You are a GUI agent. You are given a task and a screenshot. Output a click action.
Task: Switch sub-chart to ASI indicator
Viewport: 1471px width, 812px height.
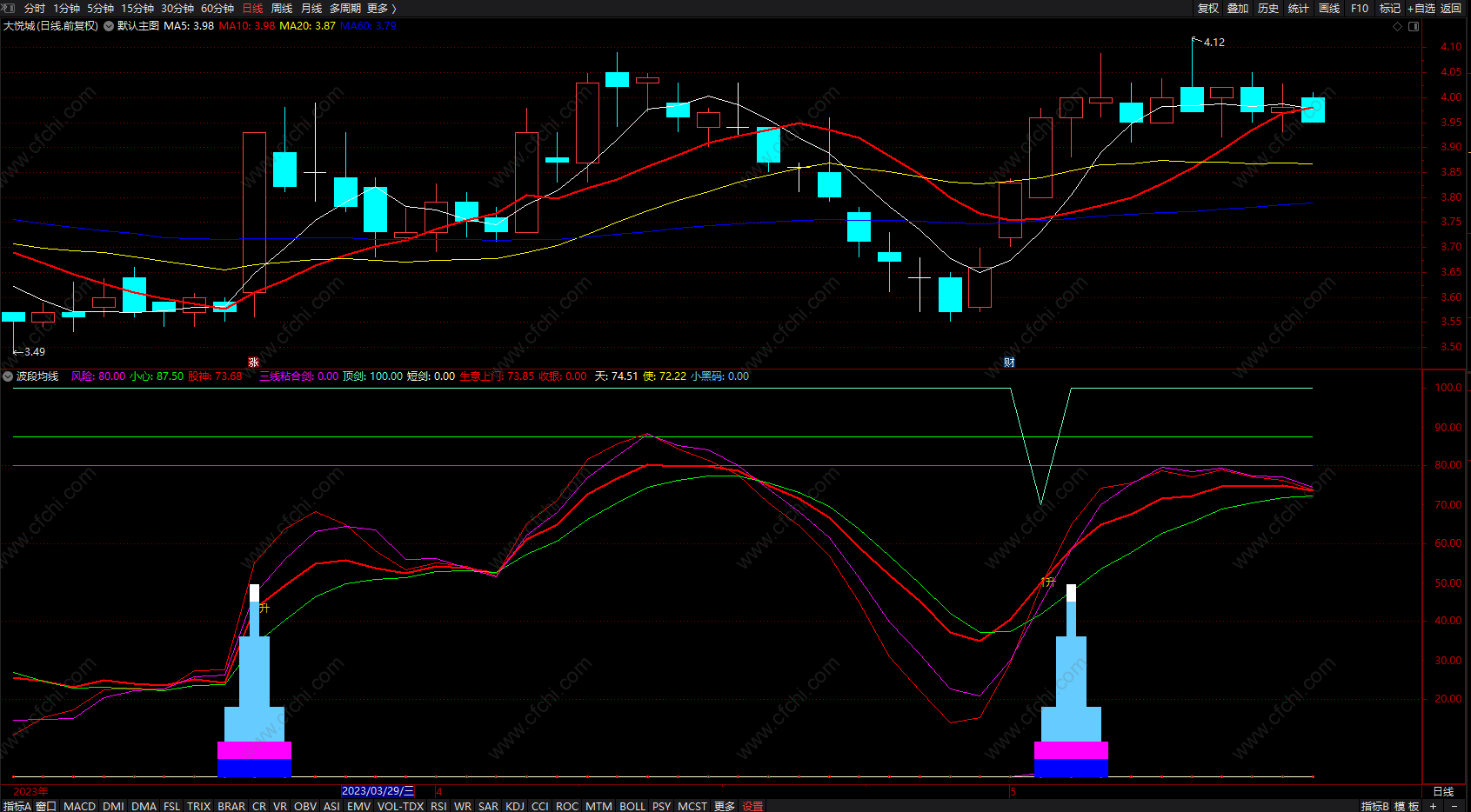coord(331,806)
